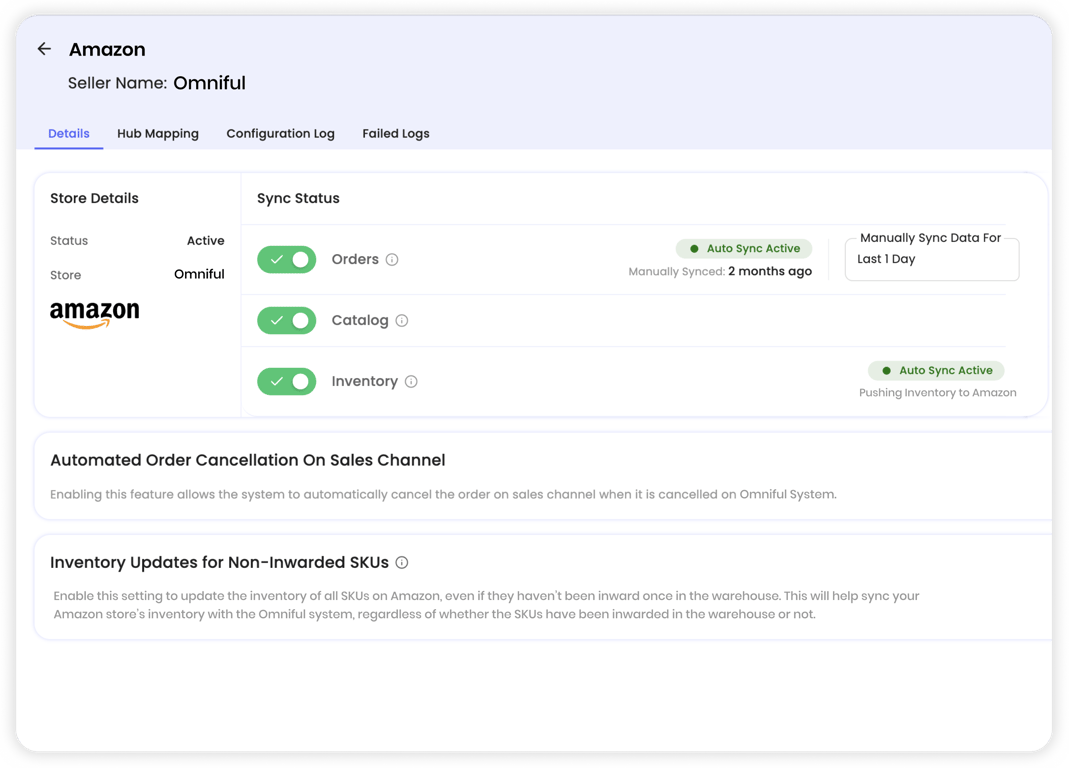1069x768 pixels.
Task: Open the Catalog info icon
Action: (402, 321)
